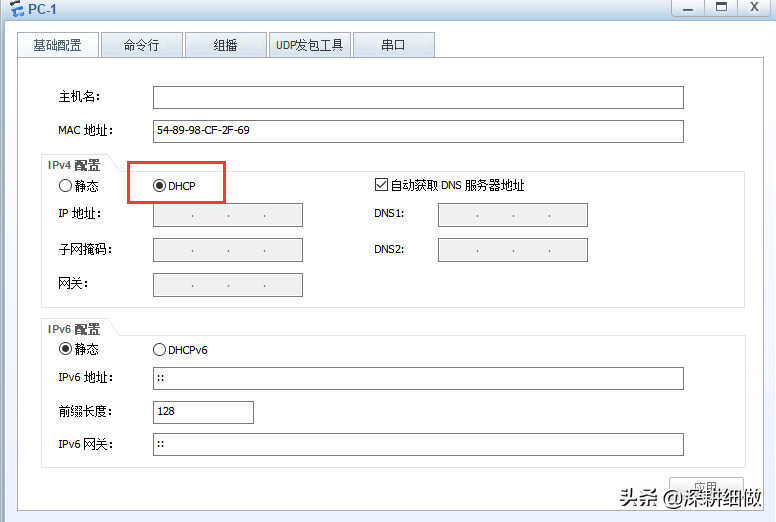Click the IPv4 网关 field
776x522 pixels.
(x=228, y=285)
